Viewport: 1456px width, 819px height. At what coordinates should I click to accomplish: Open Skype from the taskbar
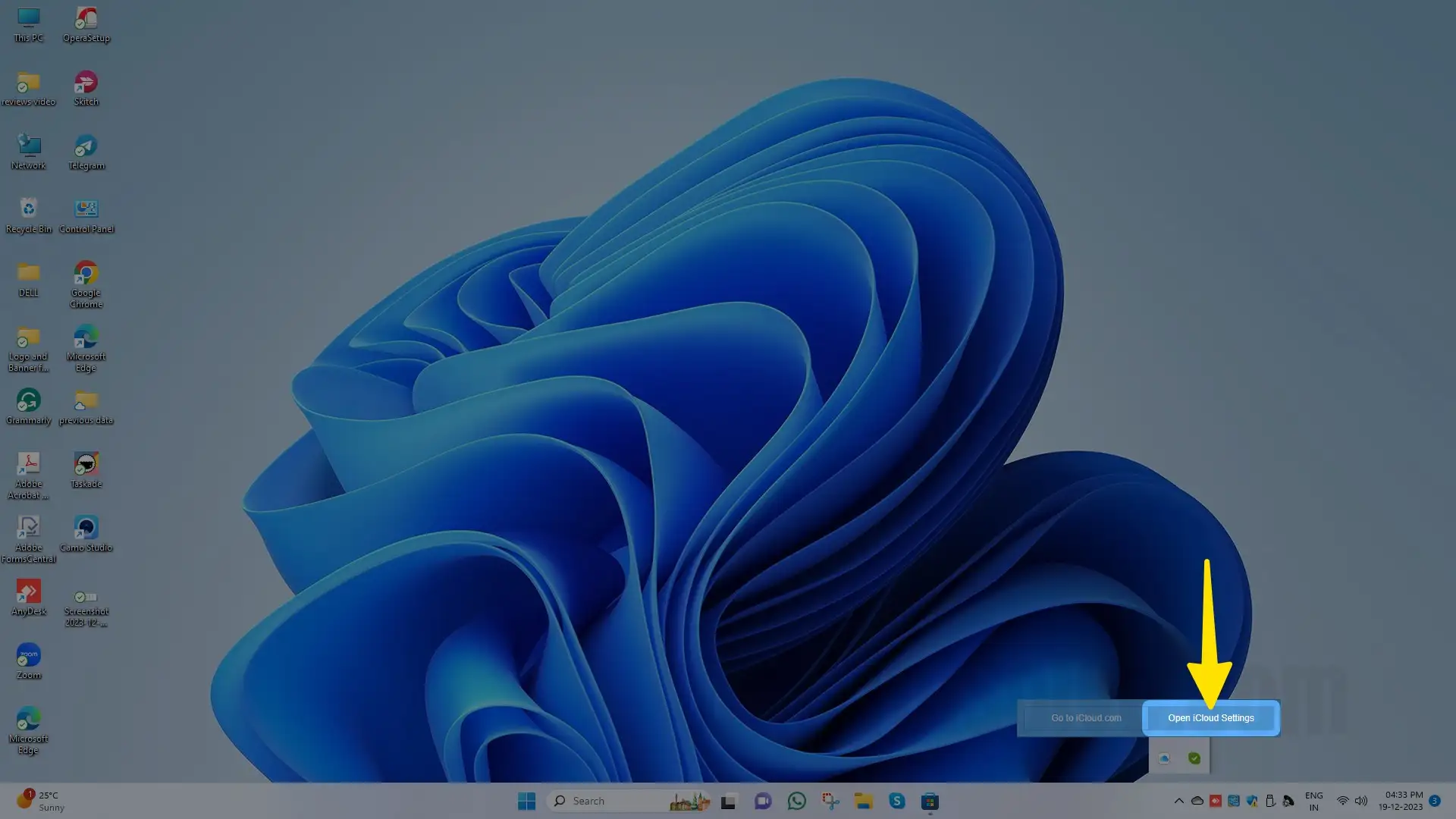(x=896, y=801)
